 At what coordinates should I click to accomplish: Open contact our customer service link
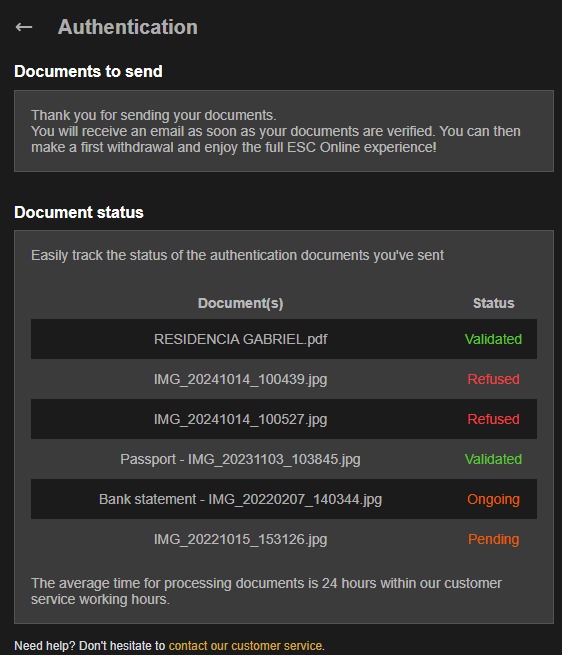point(246,645)
